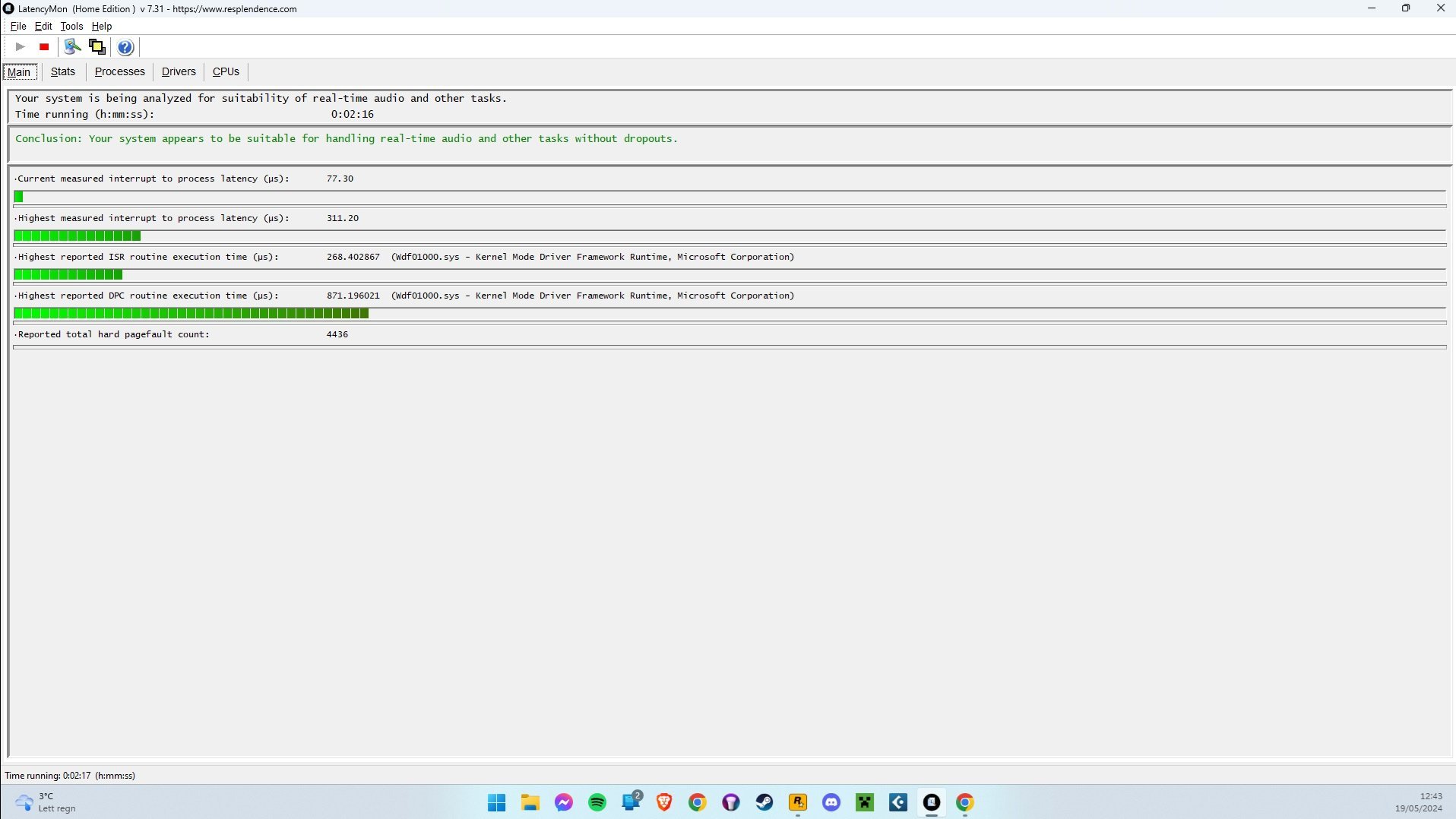
Task: Click the highest latency value 311.20
Action: 343,218
